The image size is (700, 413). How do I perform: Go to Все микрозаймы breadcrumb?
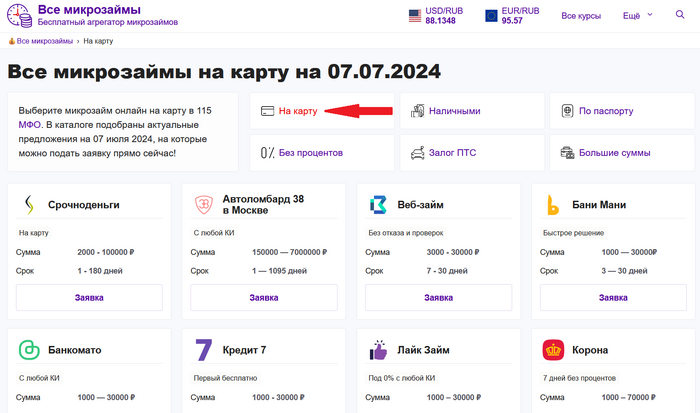pos(45,41)
